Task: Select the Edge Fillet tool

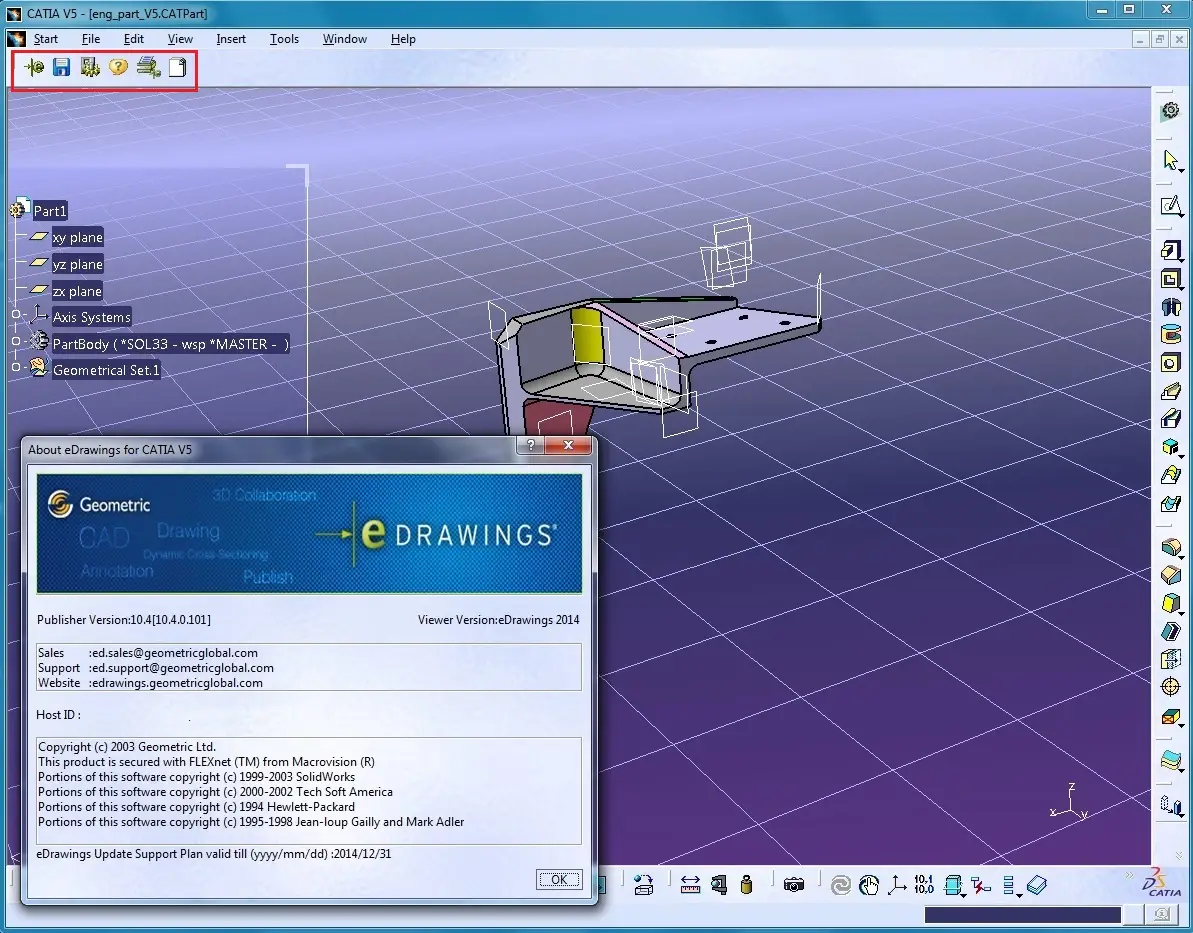Action: 1170,547
